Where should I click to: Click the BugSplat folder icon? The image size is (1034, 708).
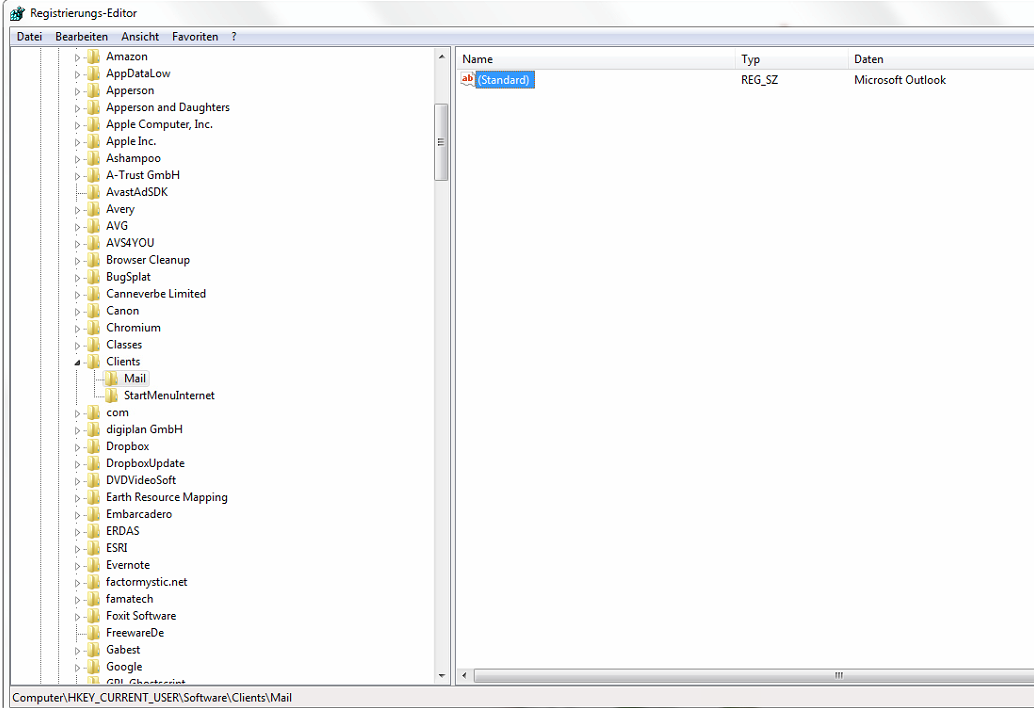(94, 277)
